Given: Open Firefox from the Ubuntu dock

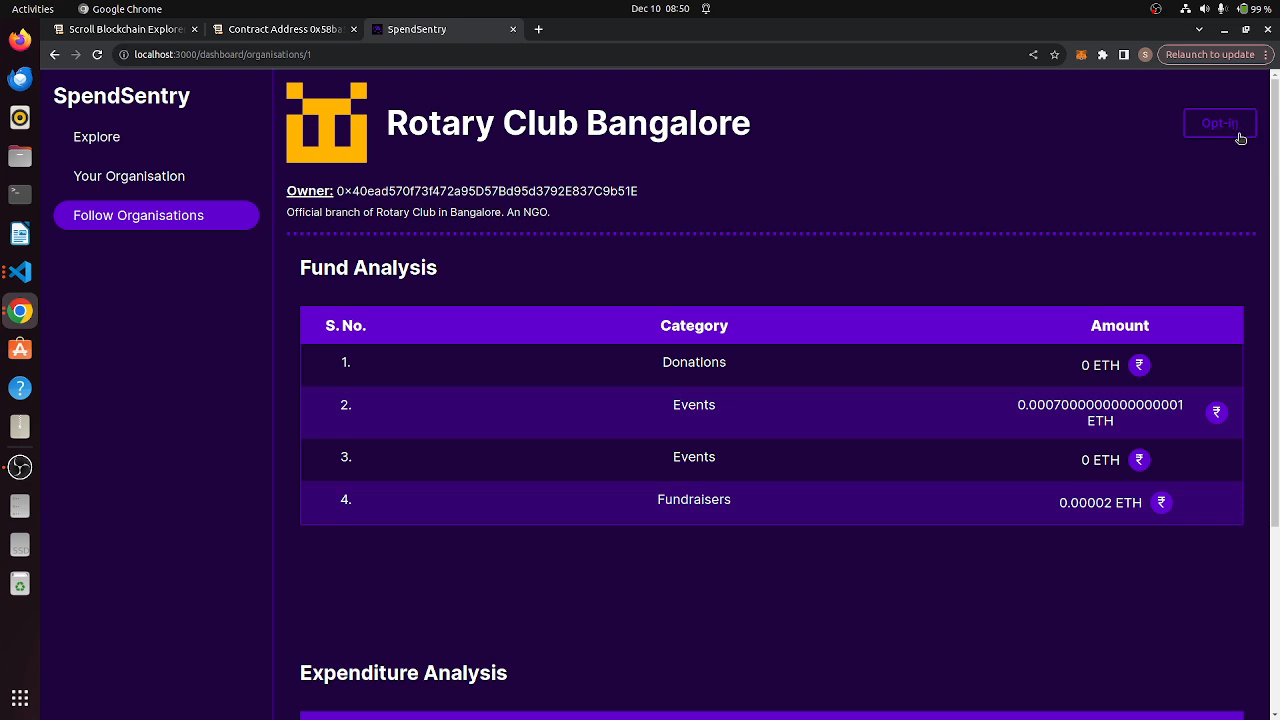Looking at the screenshot, I should [20, 40].
